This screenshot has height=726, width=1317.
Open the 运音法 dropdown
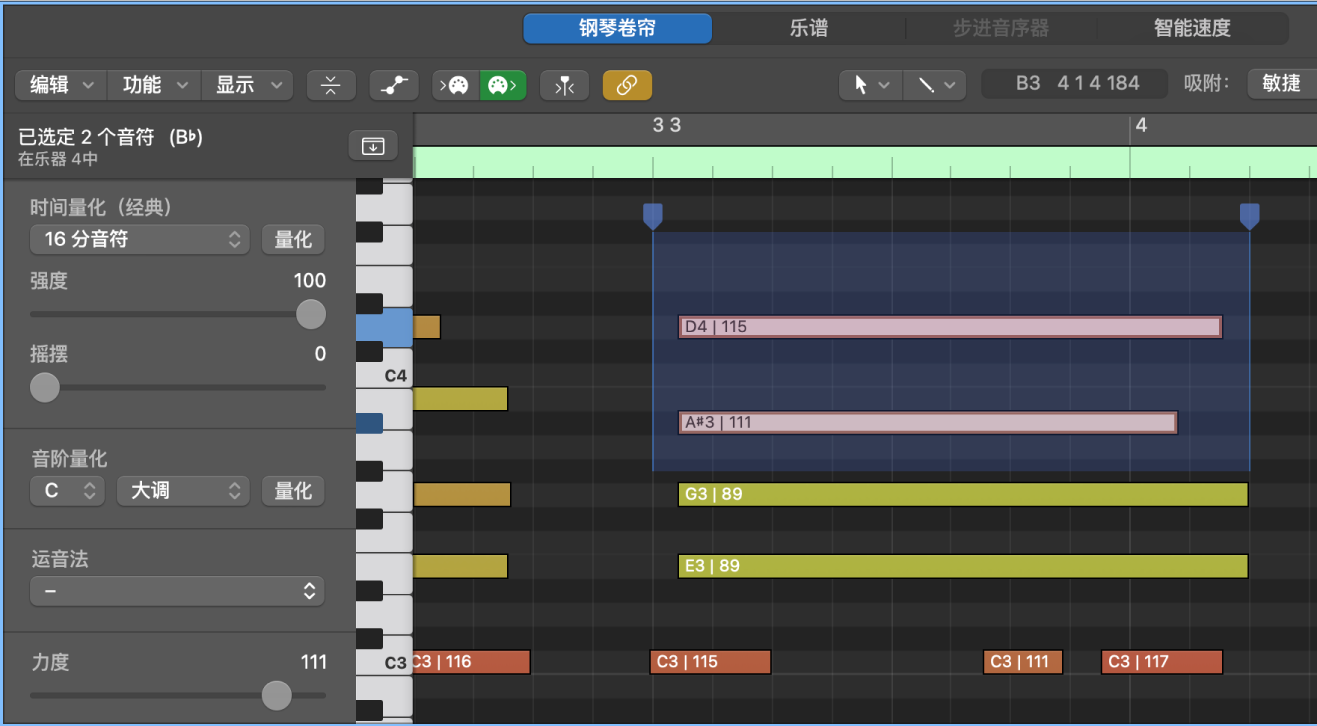177,591
